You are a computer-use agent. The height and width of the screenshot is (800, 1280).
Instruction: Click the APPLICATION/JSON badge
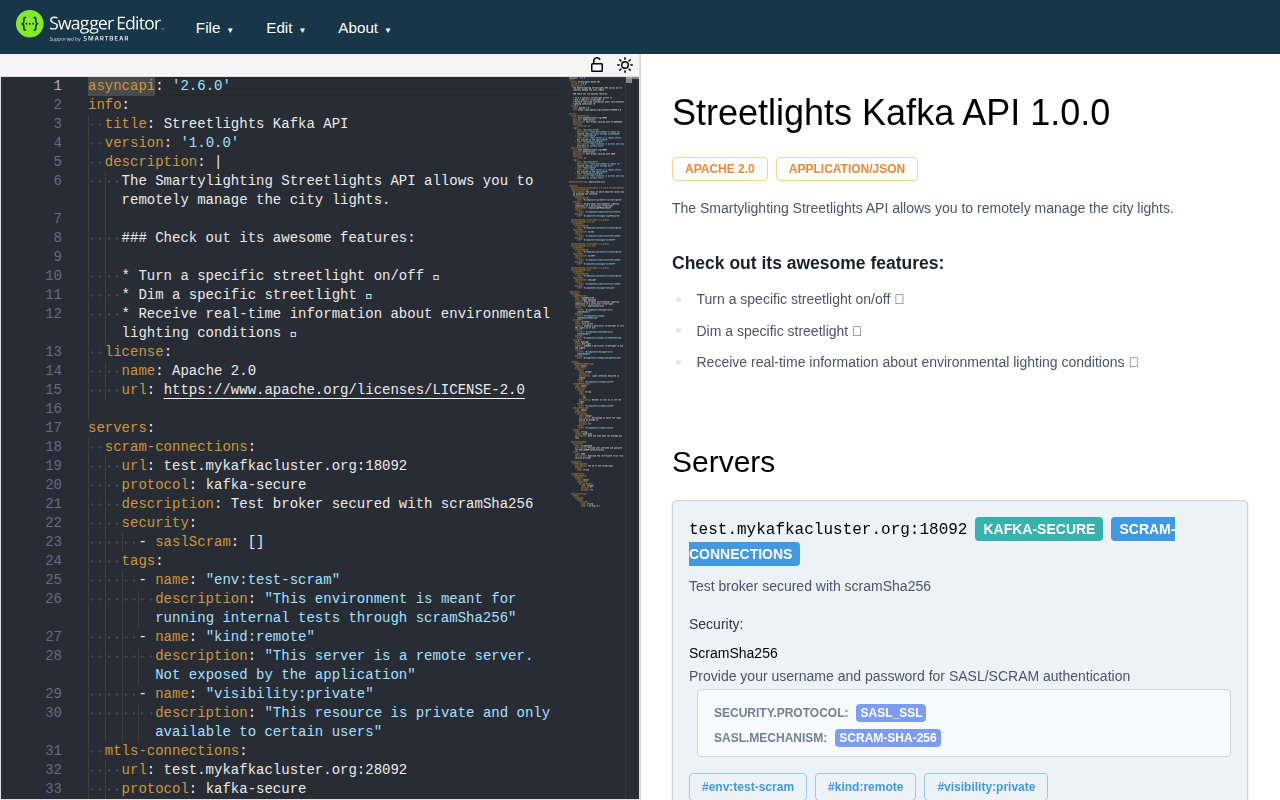coord(847,169)
